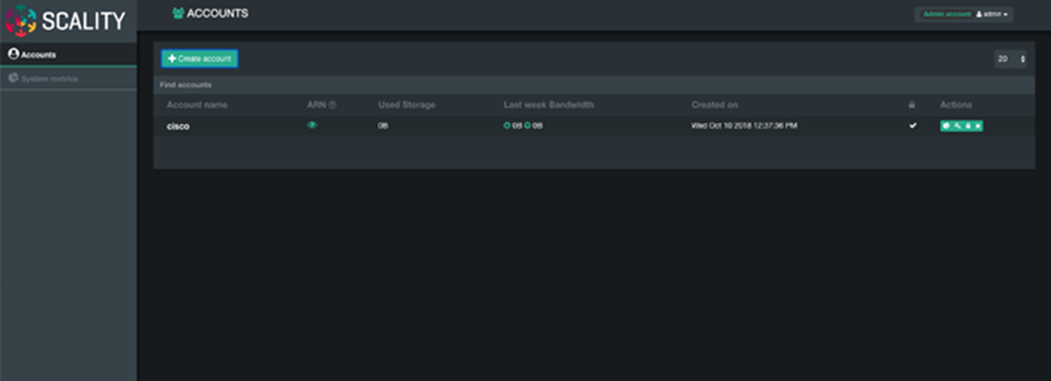Open the admin user dropdown
The width and height of the screenshot is (1051, 381).
pyautogui.click(x=991, y=14)
